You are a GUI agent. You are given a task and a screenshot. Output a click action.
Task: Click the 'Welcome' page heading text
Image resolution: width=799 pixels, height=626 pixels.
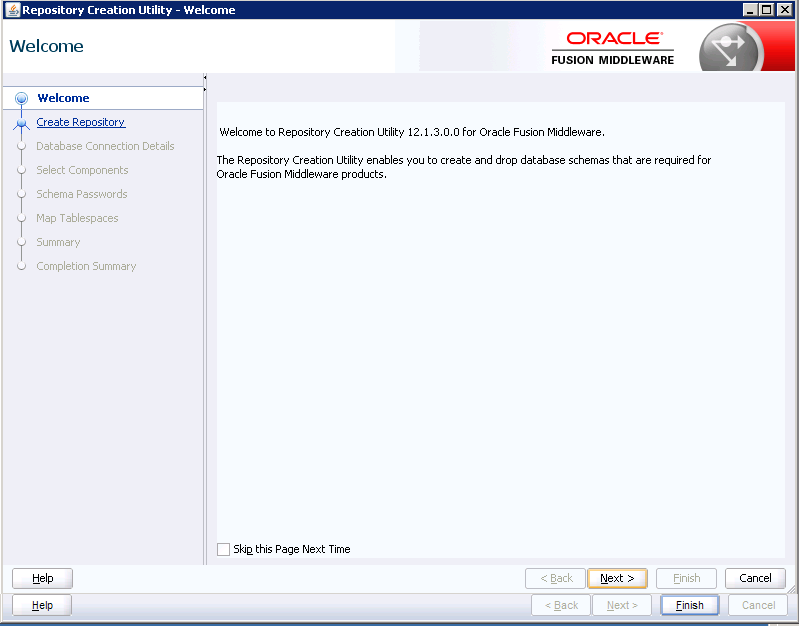(x=46, y=46)
